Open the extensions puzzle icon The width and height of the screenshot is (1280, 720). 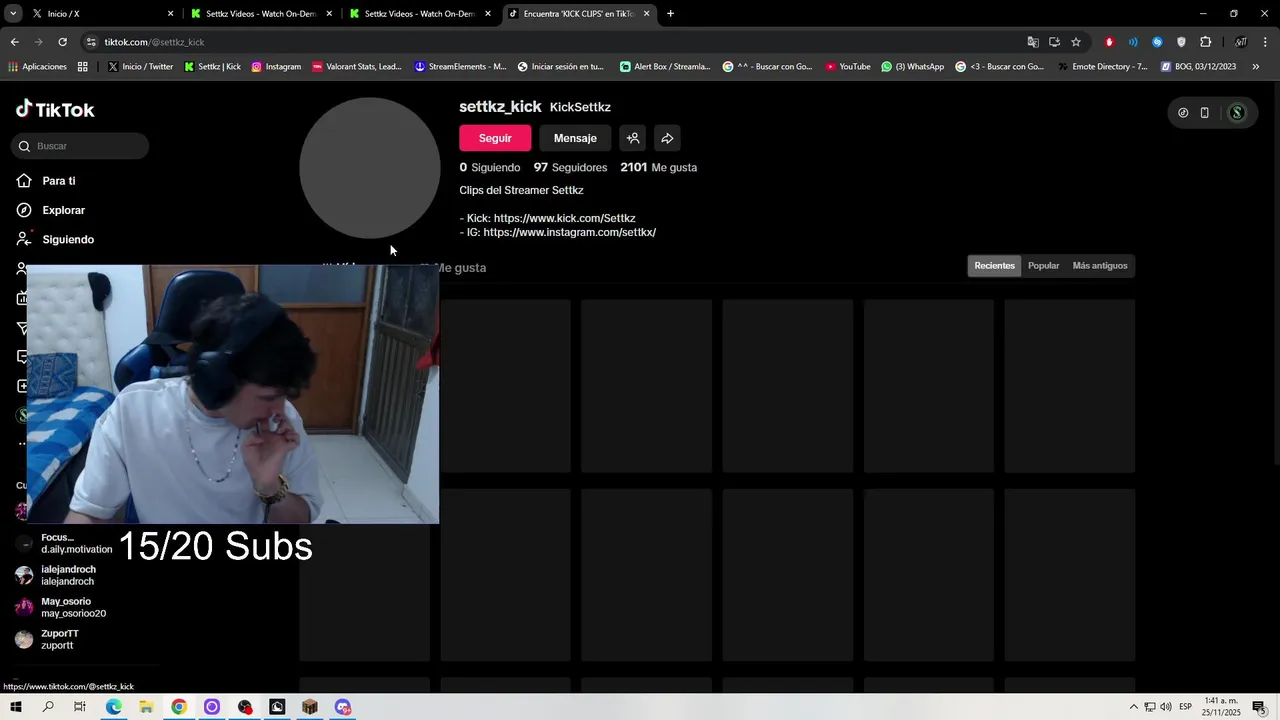[x=1205, y=42]
